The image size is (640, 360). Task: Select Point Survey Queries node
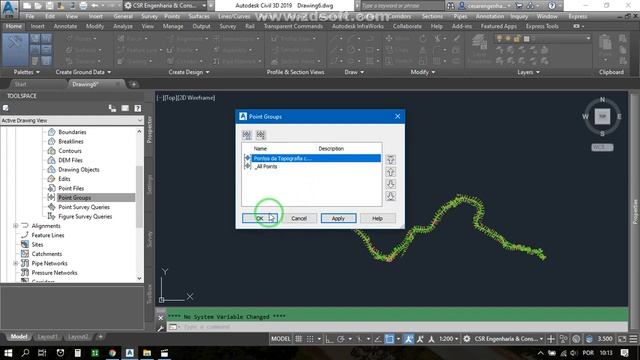(84, 207)
